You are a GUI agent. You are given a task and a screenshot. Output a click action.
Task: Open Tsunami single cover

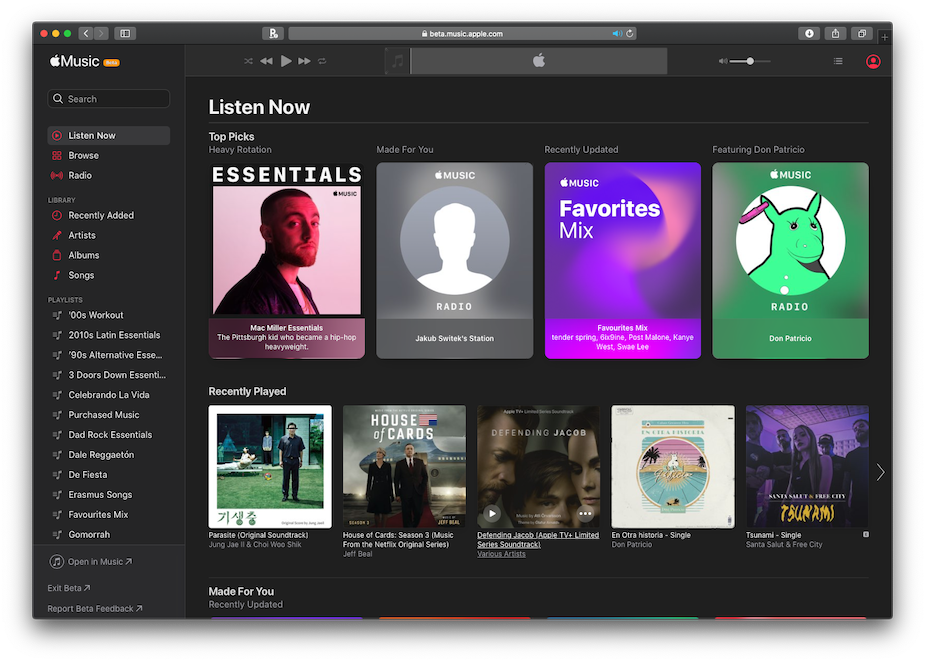808,467
